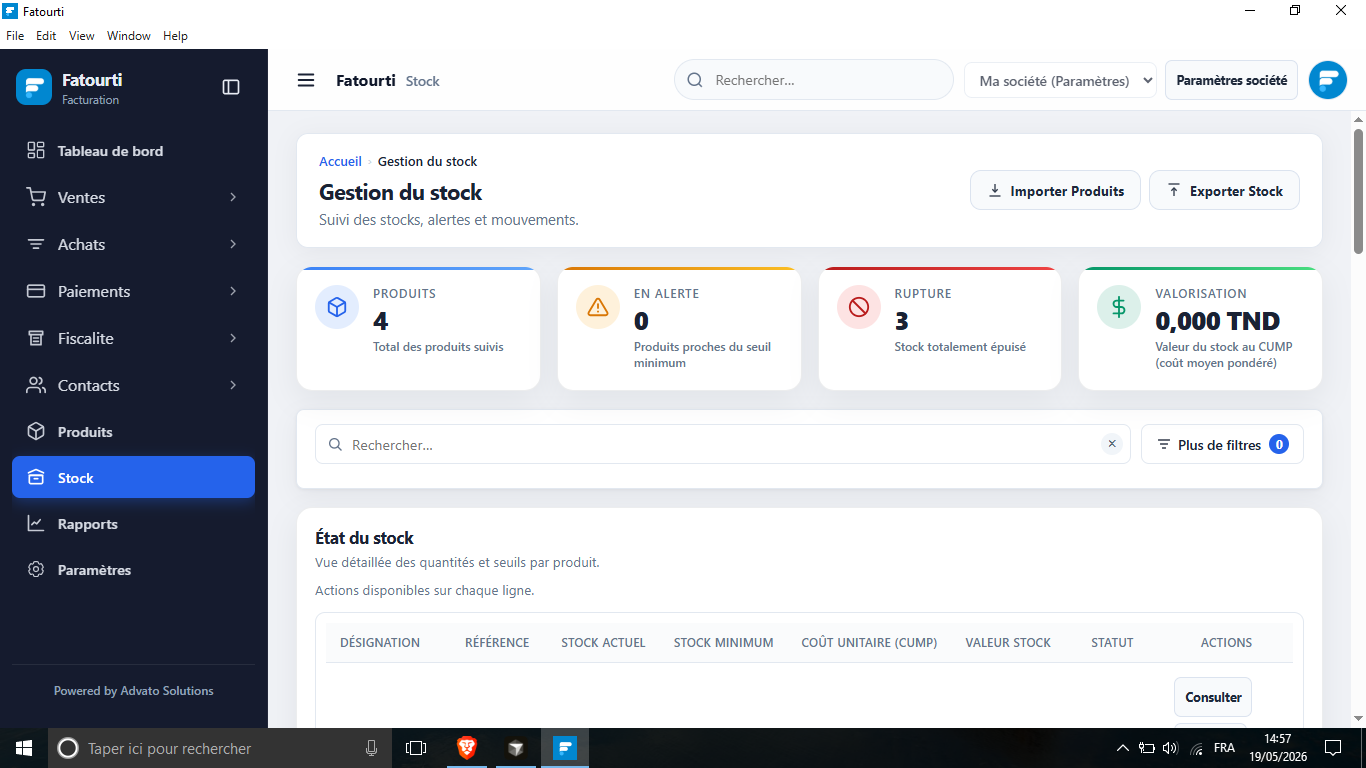
Task: Show hidden system tray icons
Action: (x=1122, y=747)
